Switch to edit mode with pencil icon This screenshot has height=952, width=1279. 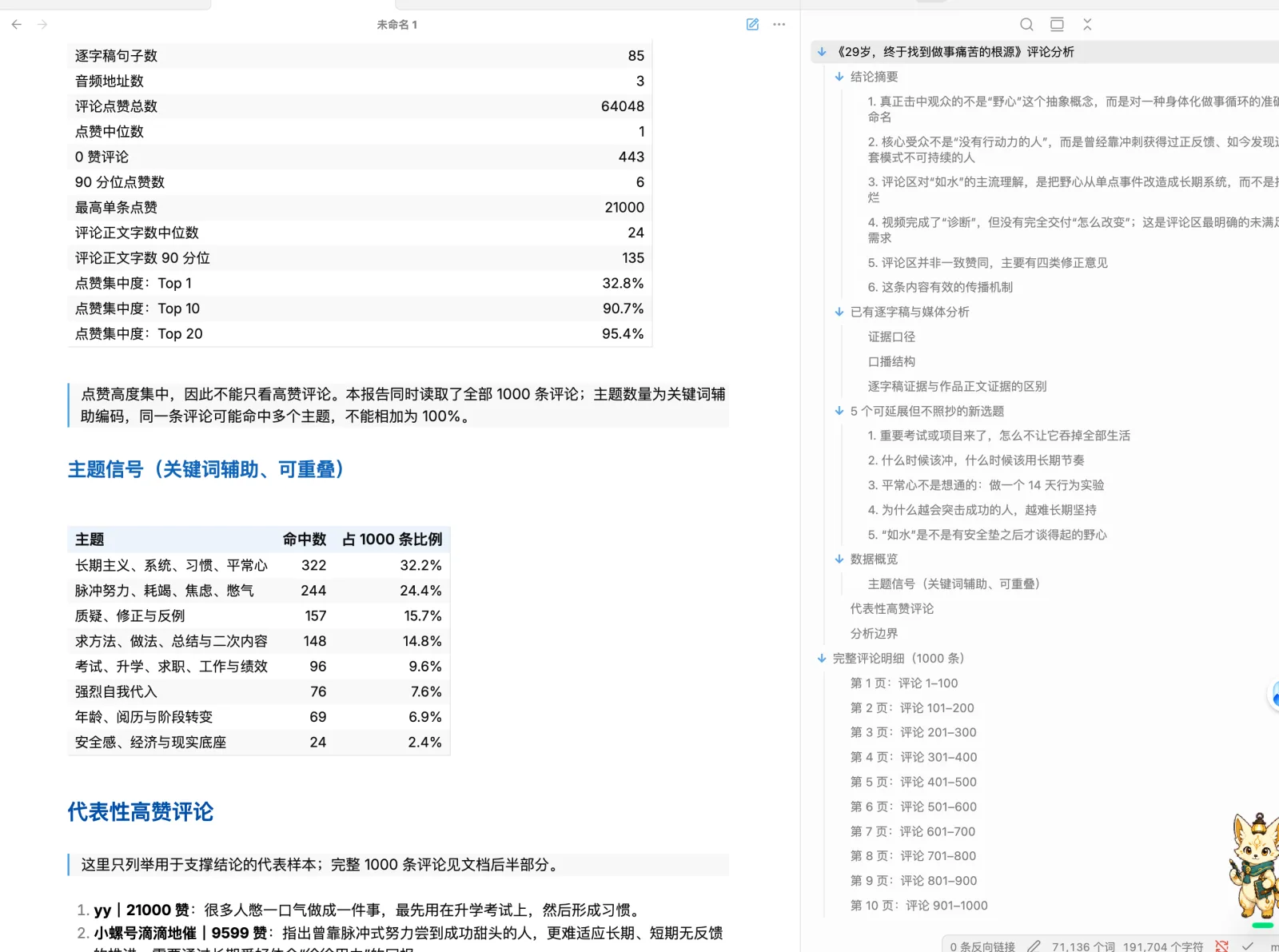752,24
